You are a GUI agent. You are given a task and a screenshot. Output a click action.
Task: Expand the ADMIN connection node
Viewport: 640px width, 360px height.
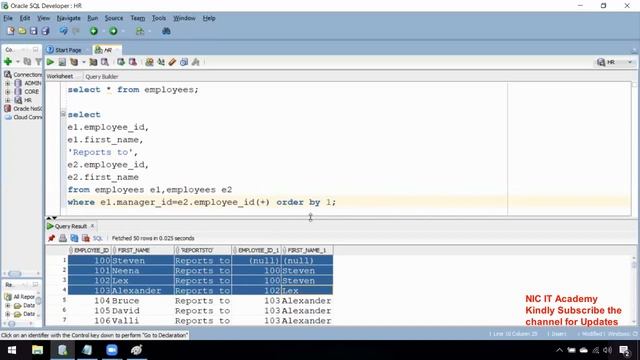pos(7,83)
